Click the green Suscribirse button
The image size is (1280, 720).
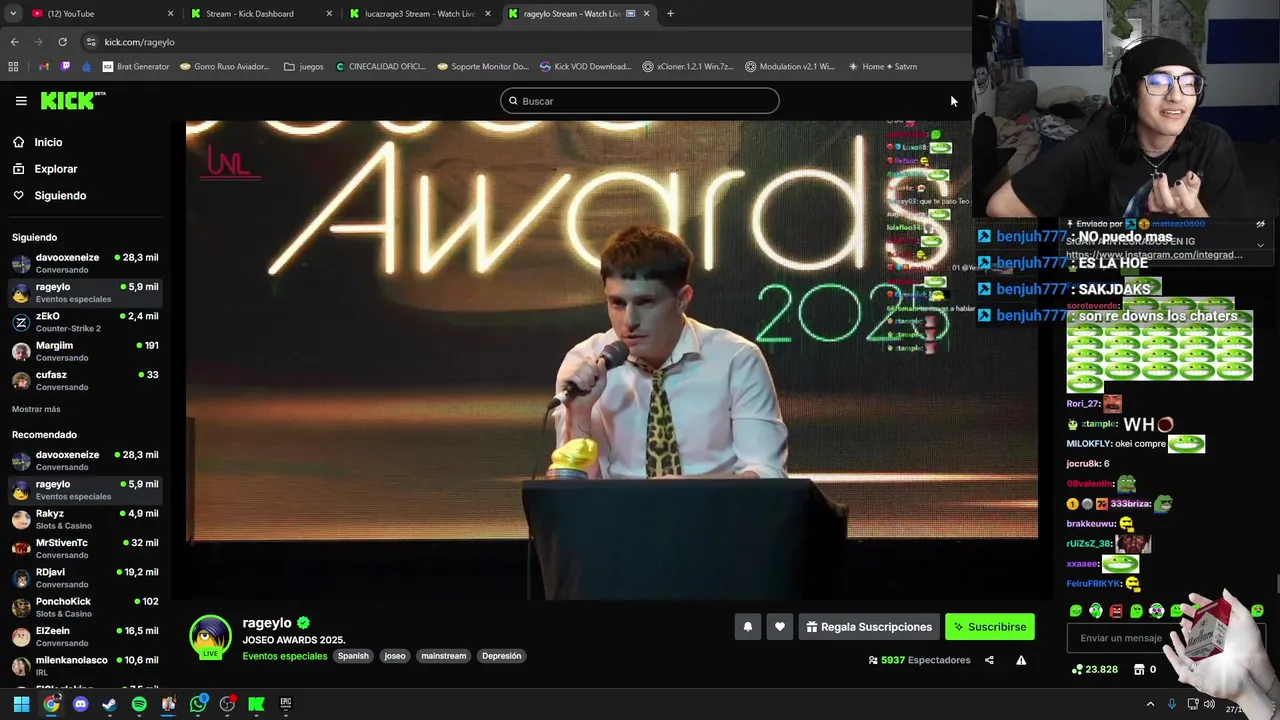990,627
